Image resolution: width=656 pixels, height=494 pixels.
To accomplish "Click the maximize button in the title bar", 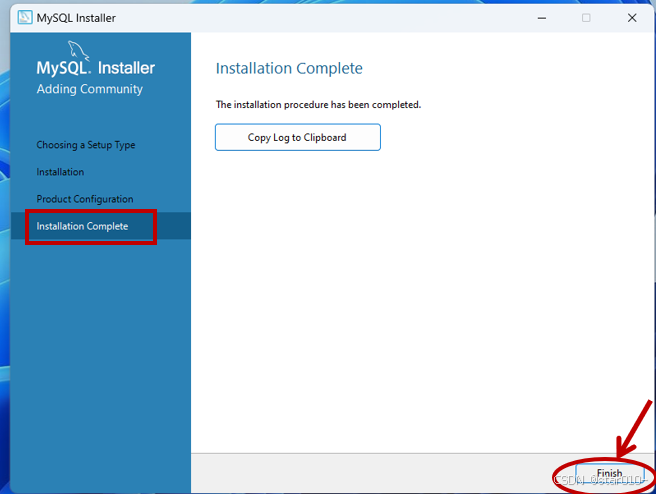I will [586, 18].
